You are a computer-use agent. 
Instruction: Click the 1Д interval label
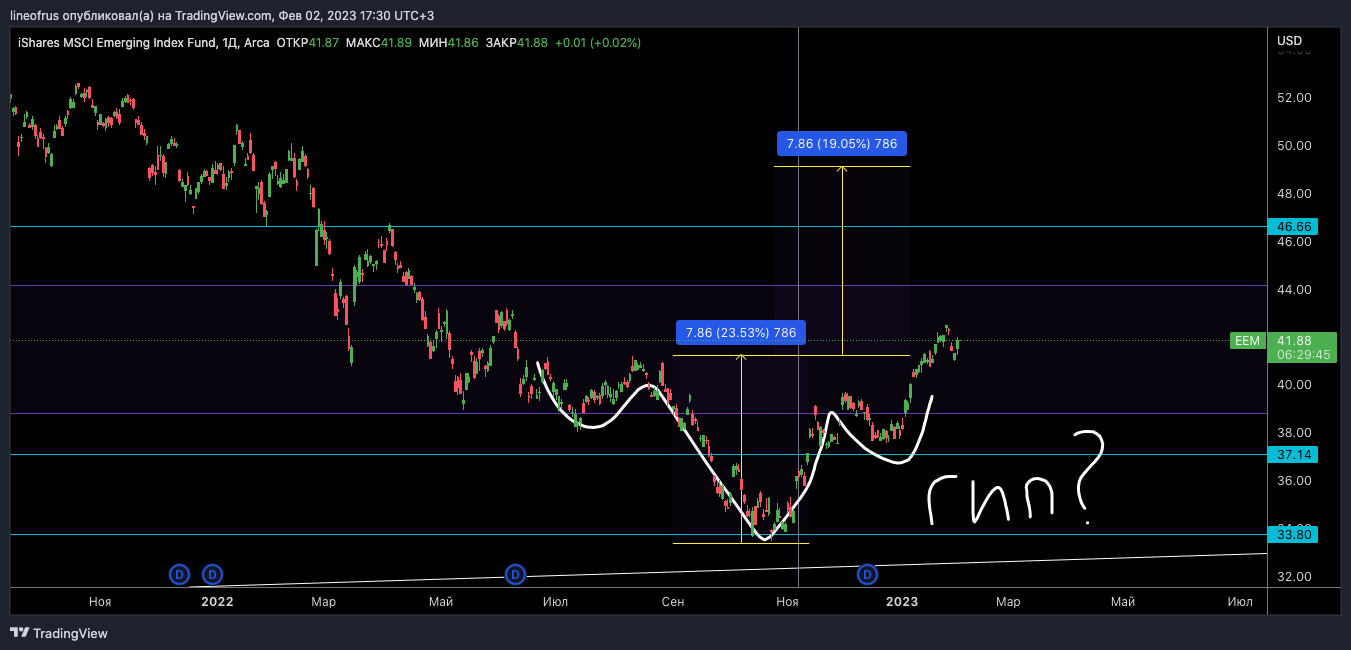pos(228,43)
